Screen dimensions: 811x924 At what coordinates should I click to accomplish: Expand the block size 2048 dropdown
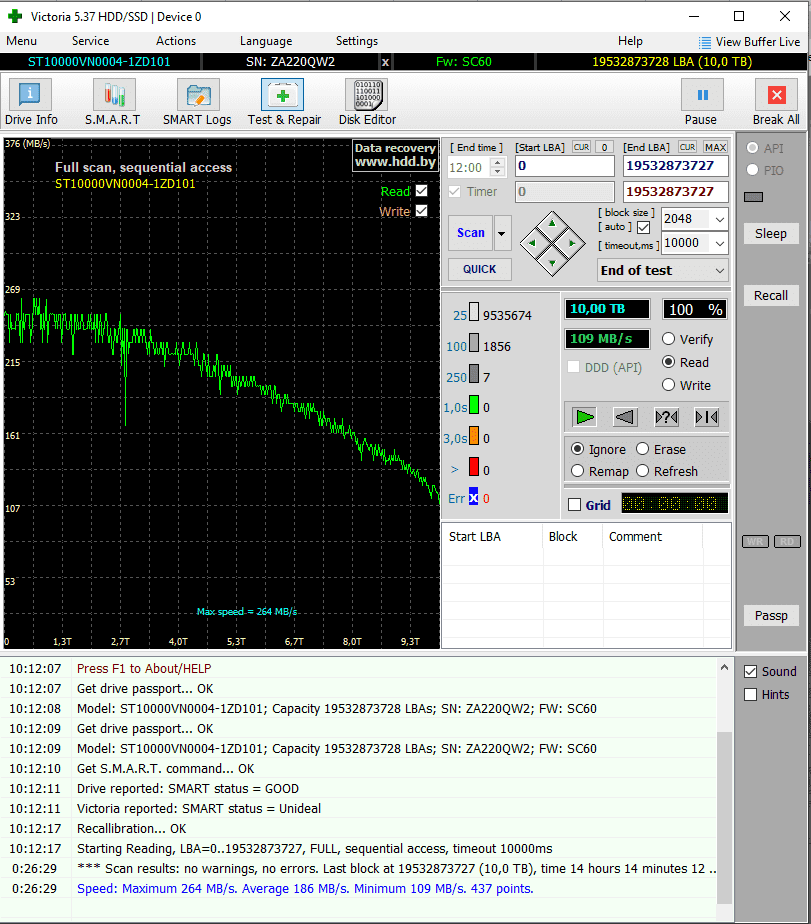(x=718, y=219)
